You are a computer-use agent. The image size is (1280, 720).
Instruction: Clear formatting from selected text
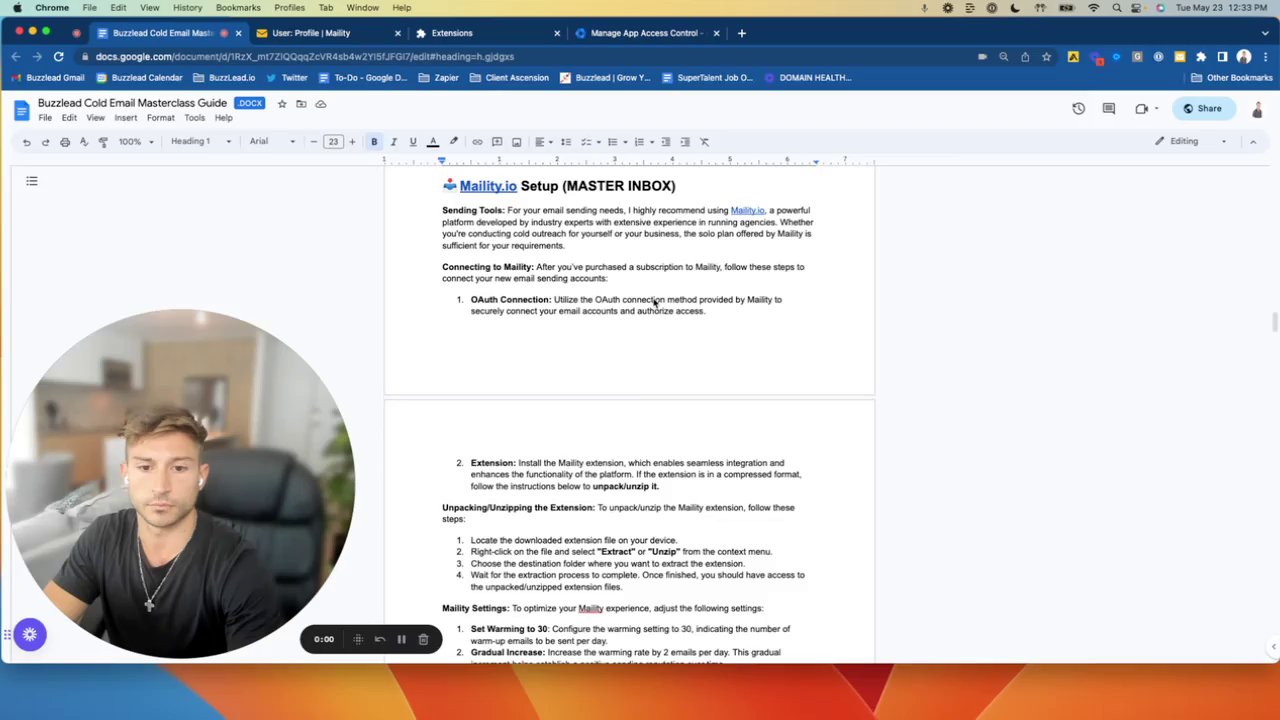(x=704, y=142)
